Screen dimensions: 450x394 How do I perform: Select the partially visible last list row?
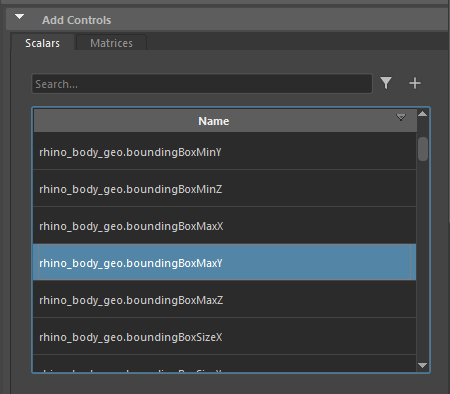tap(225, 363)
